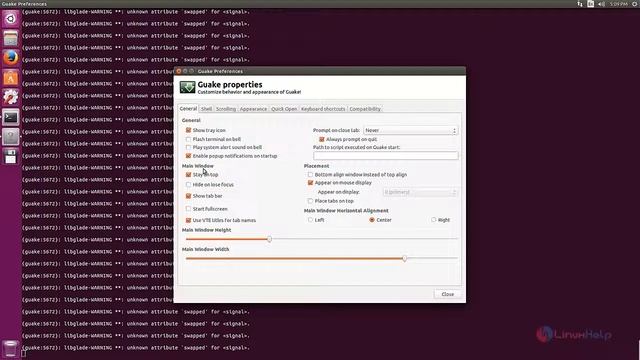The width and height of the screenshot is (640, 360).
Task: Click the 'Main Window Horizontal Alignment' label
Action: [346, 211]
